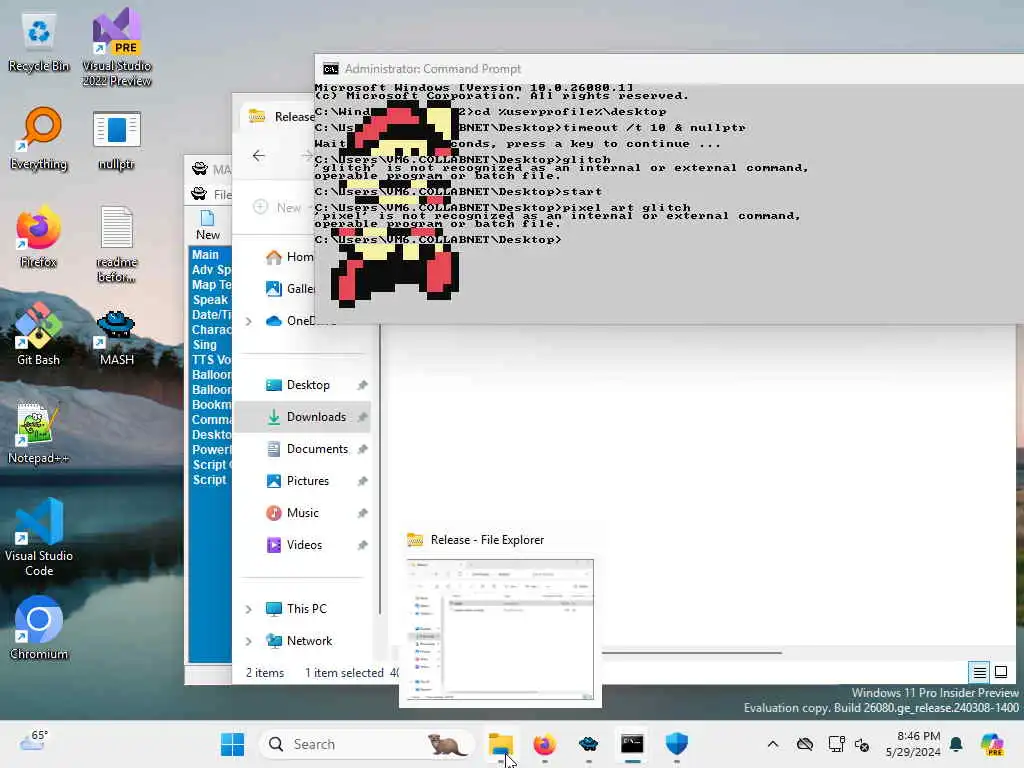Click the Windows Start button
The height and width of the screenshot is (768, 1024).
(x=232, y=744)
